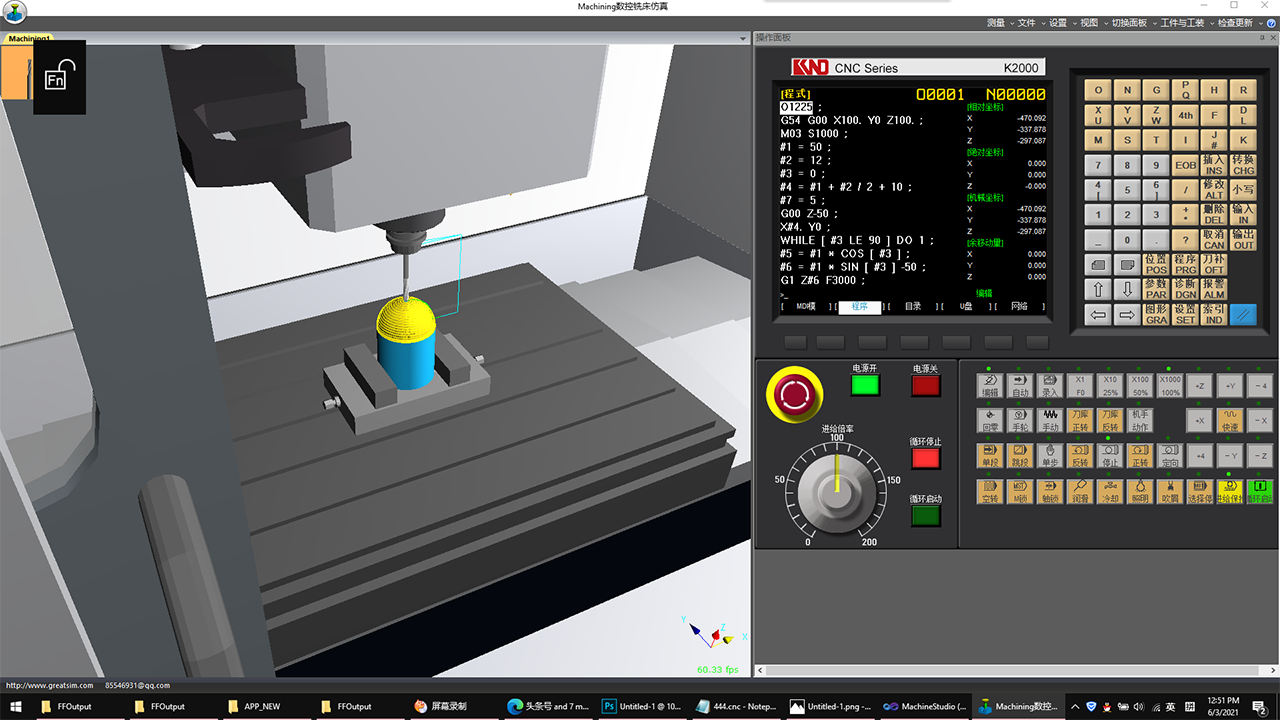Select 手轮 handwheel mode key
Screen dimensions: 1280x720
click(1019, 420)
